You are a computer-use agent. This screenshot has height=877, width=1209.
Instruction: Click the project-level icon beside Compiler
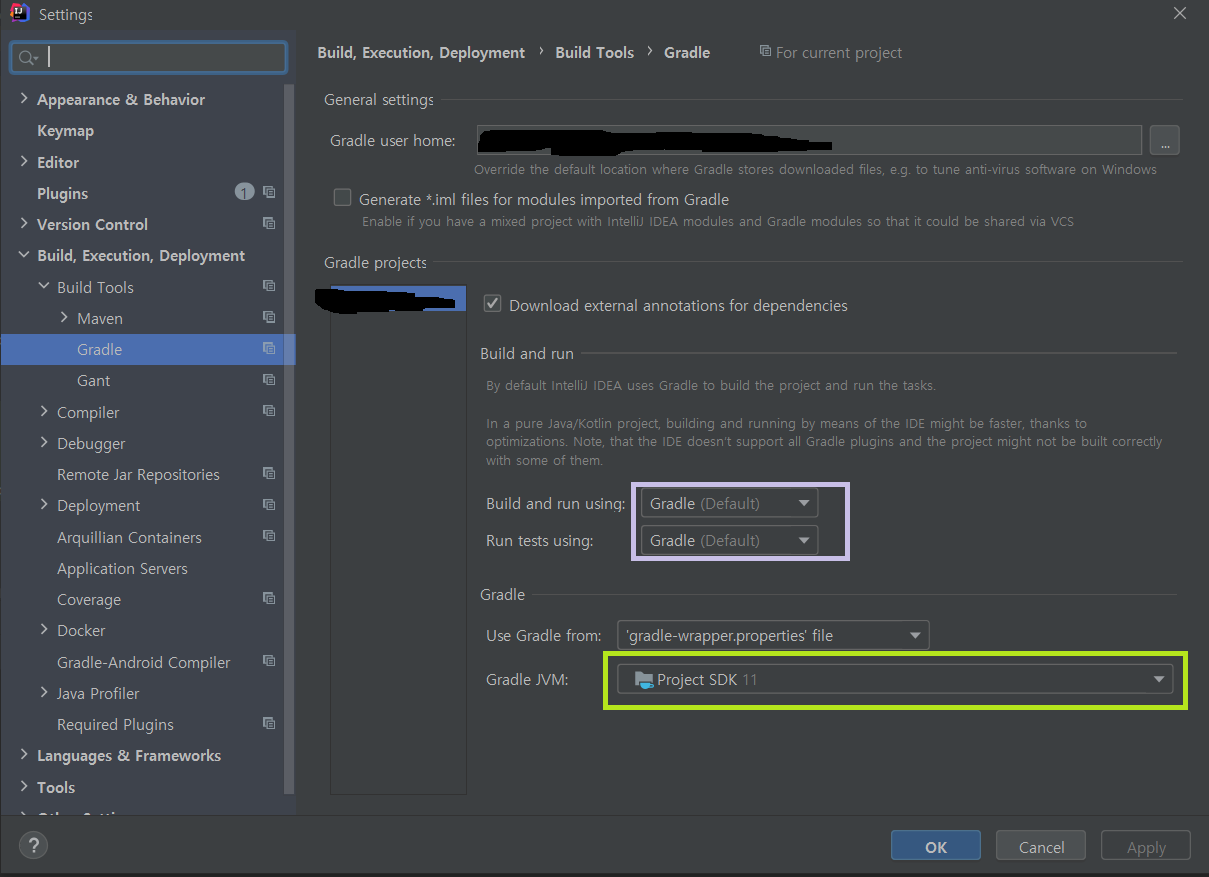click(269, 411)
